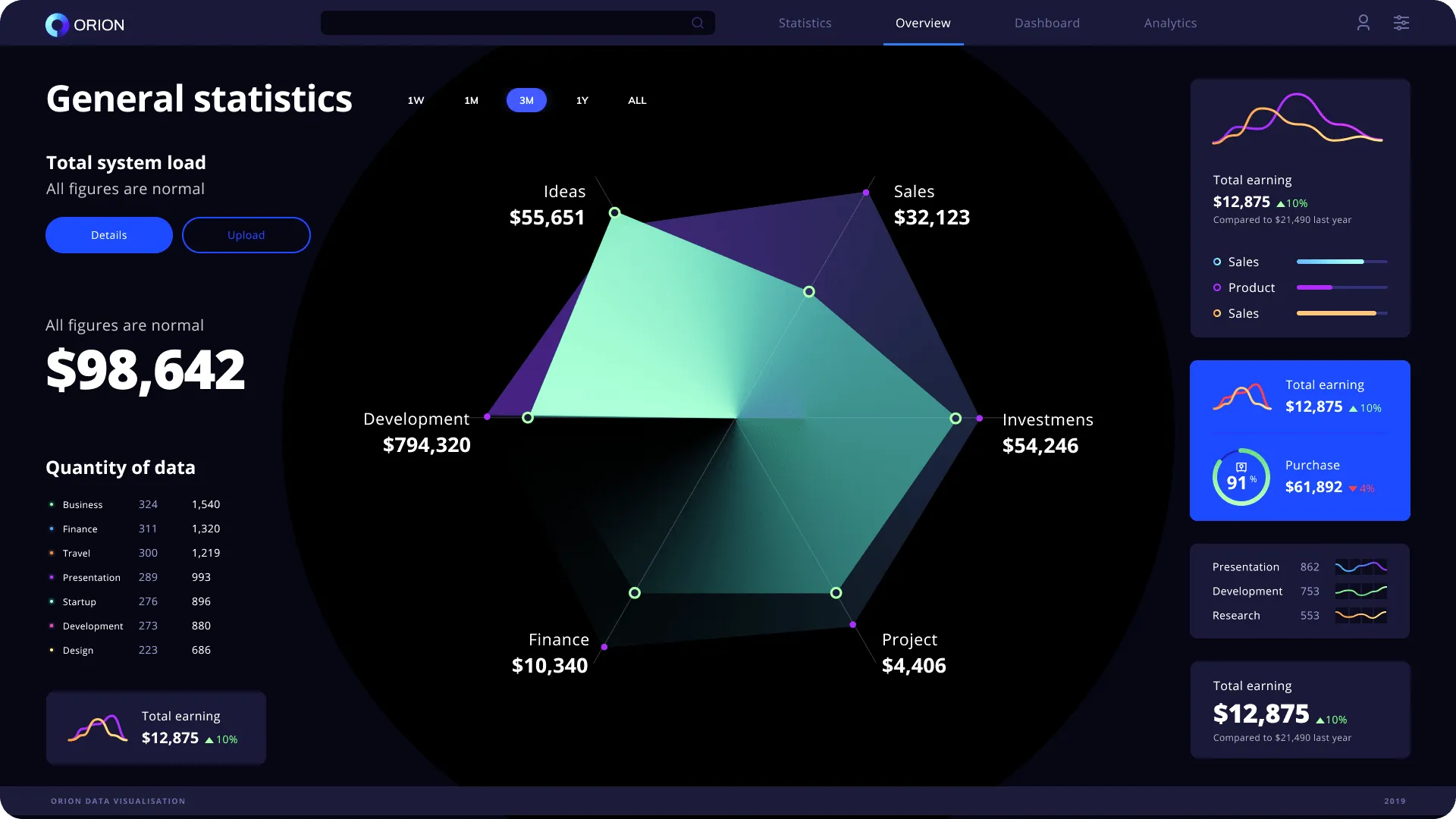The width and height of the screenshot is (1456, 819).
Task: Switch to the Statistics tab
Action: (805, 23)
